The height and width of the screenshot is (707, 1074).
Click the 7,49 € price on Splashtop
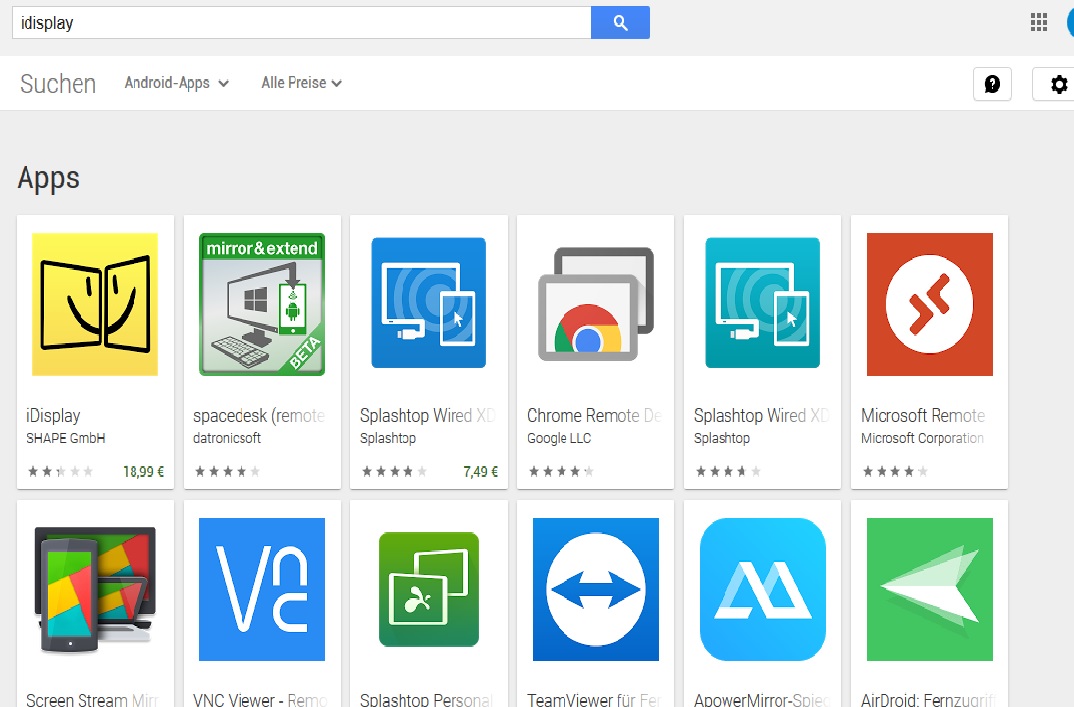click(x=480, y=471)
